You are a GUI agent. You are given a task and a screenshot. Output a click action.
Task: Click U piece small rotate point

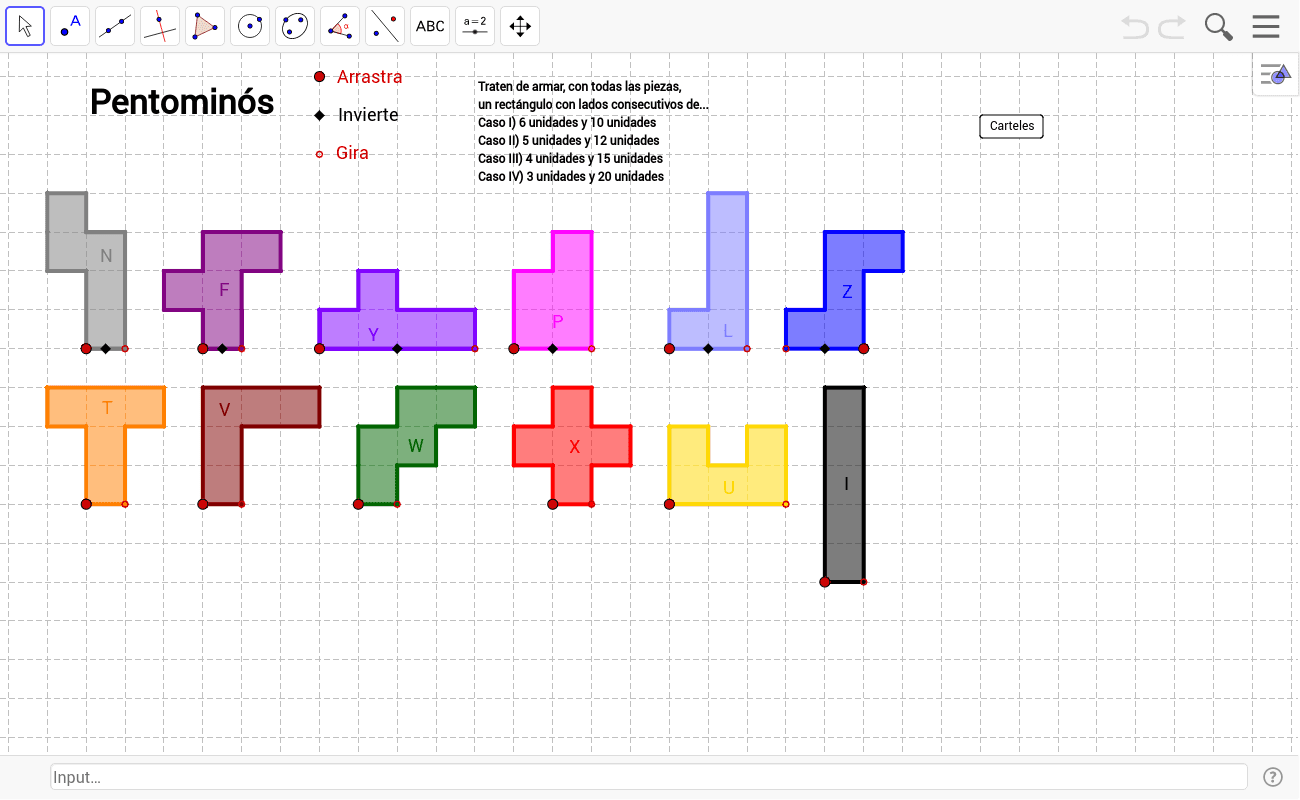(786, 504)
